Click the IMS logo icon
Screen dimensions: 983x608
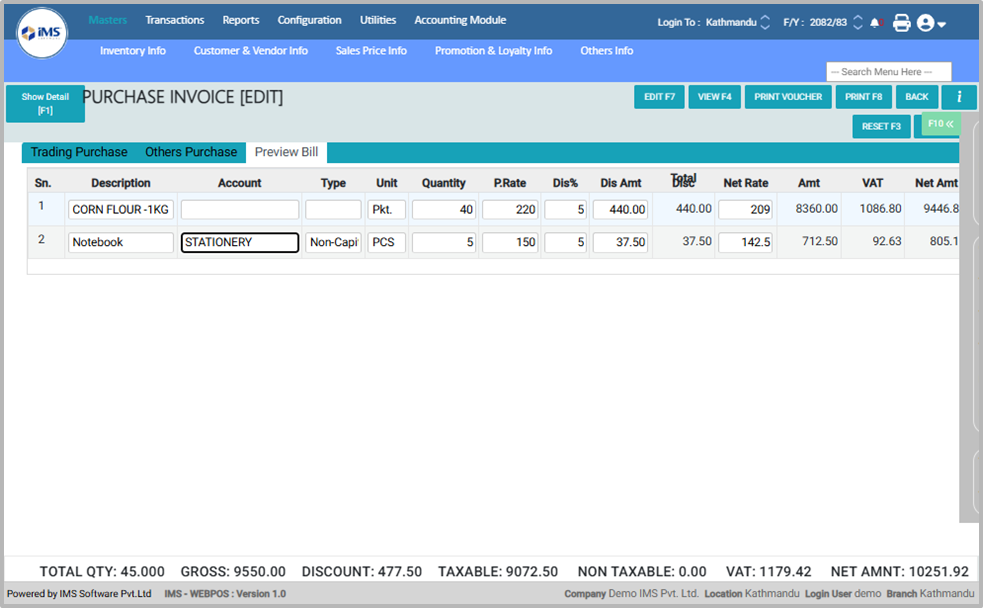coord(42,33)
